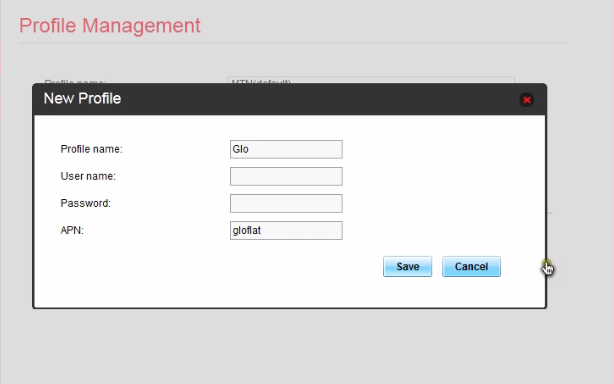Click the Save button
The height and width of the screenshot is (384, 614).
pyautogui.click(x=407, y=267)
